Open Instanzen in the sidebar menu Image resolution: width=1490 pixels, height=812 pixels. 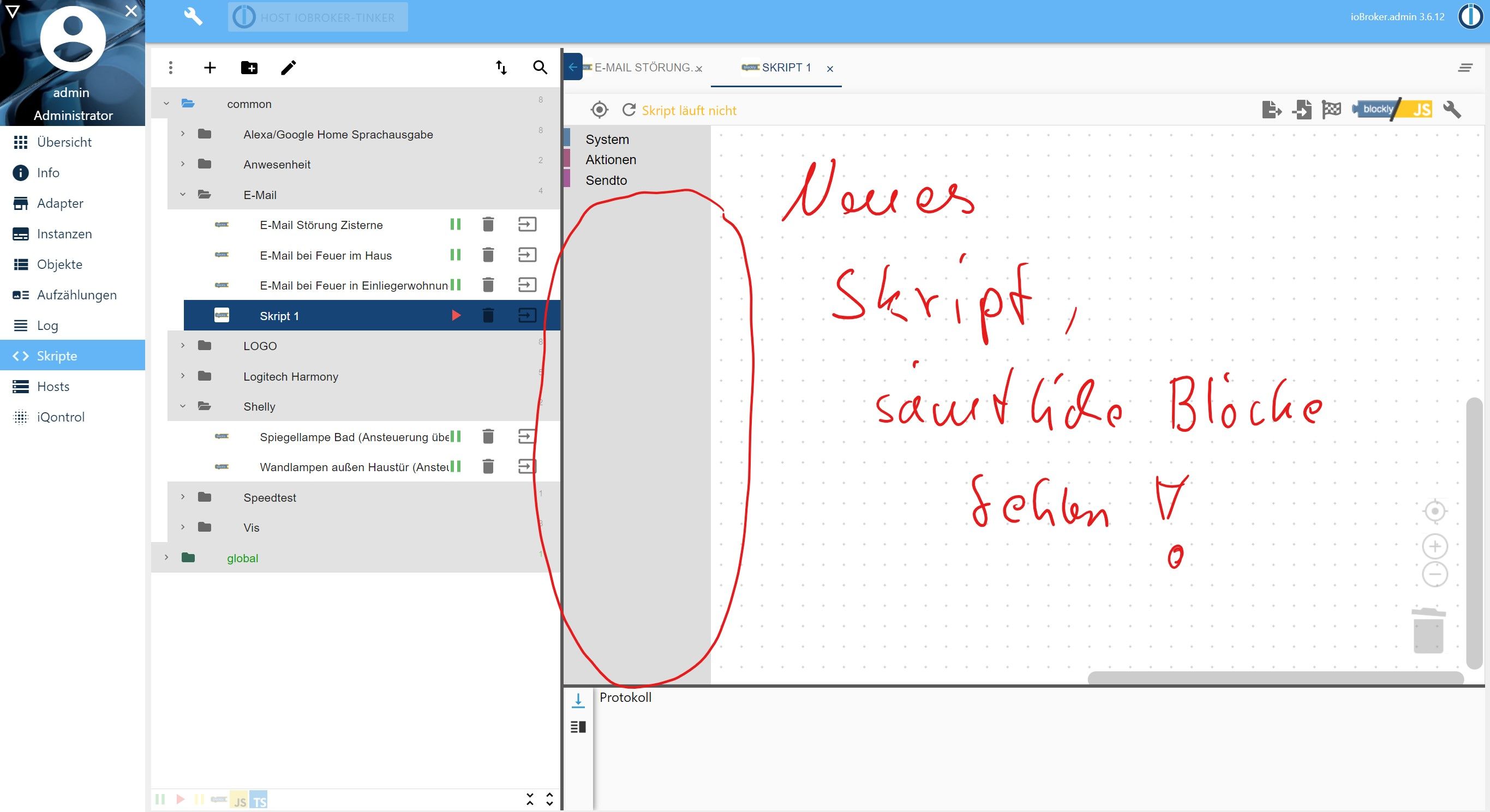[64, 233]
